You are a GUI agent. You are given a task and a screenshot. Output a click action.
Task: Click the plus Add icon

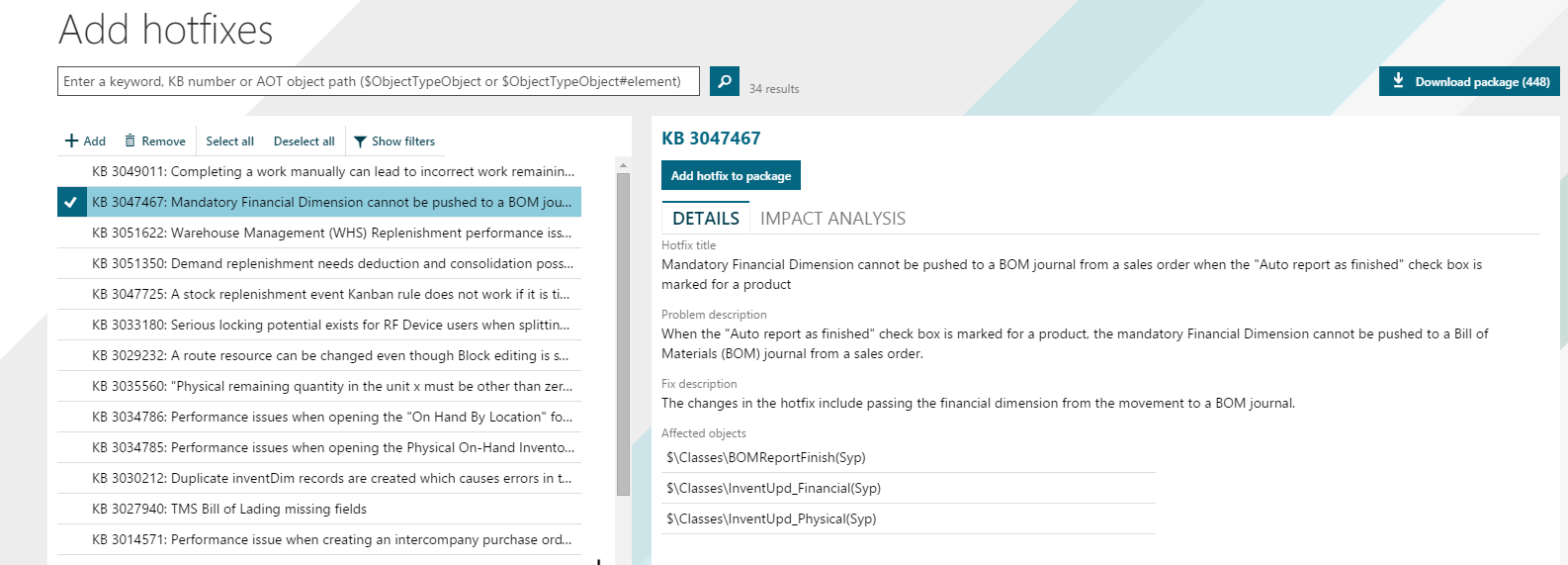[x=72, y=141]
